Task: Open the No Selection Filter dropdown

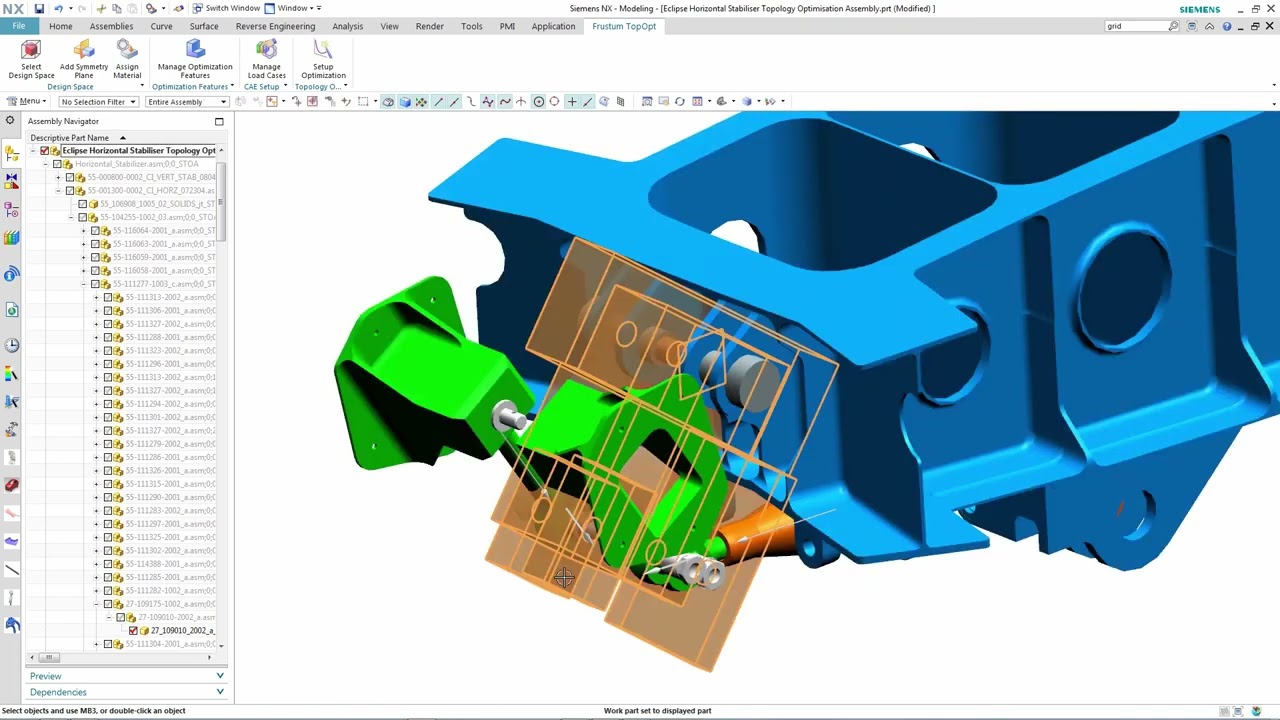Action: [98, 101]
